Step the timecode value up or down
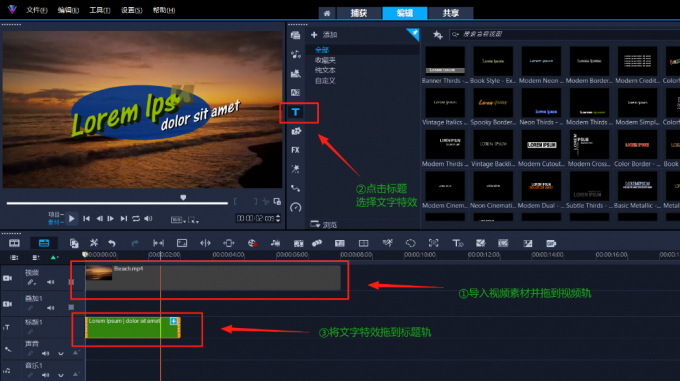This screenshot has width=680, height=381. (x=278, y=218)
